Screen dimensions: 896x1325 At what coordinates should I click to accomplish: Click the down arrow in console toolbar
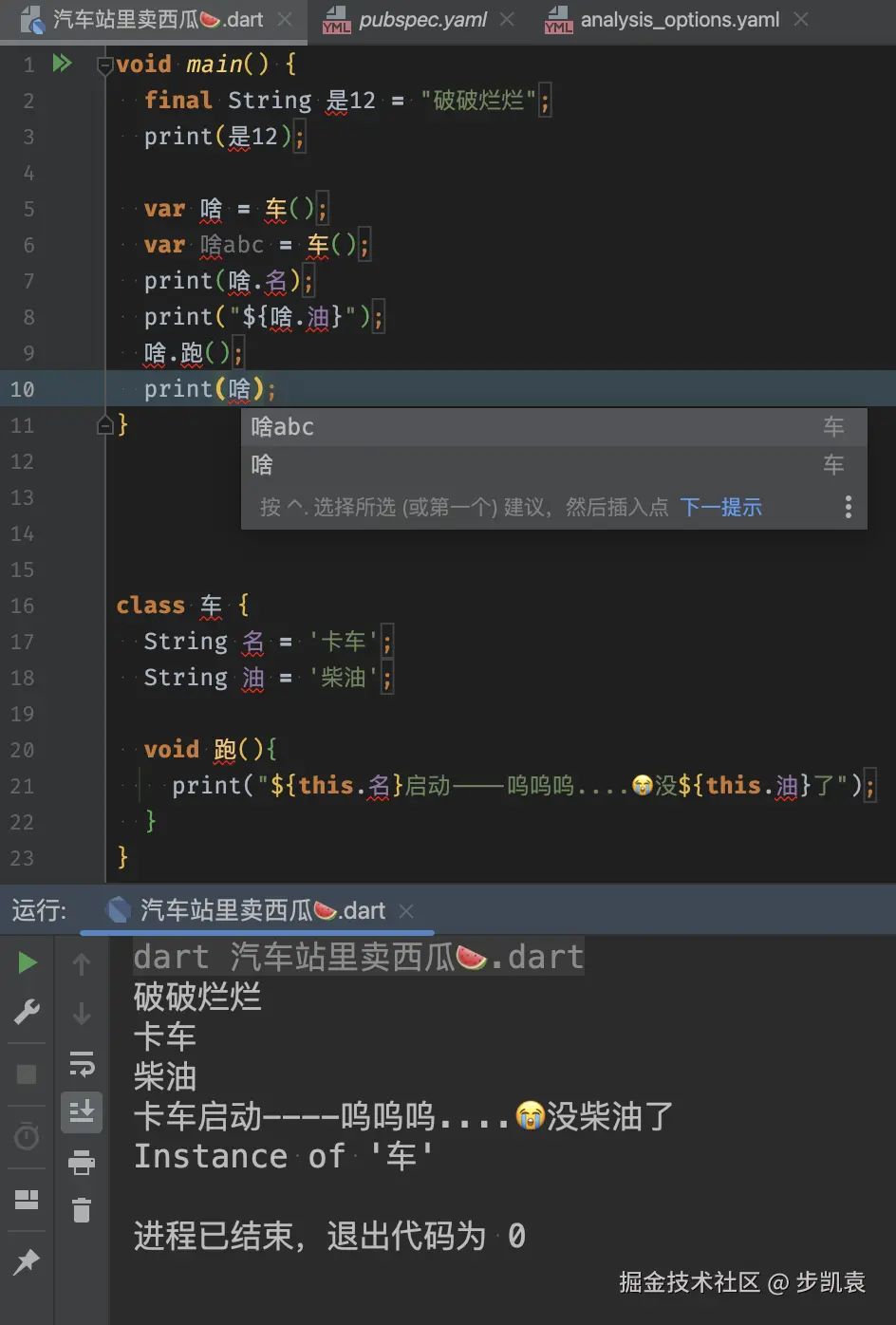(82, 1014)
